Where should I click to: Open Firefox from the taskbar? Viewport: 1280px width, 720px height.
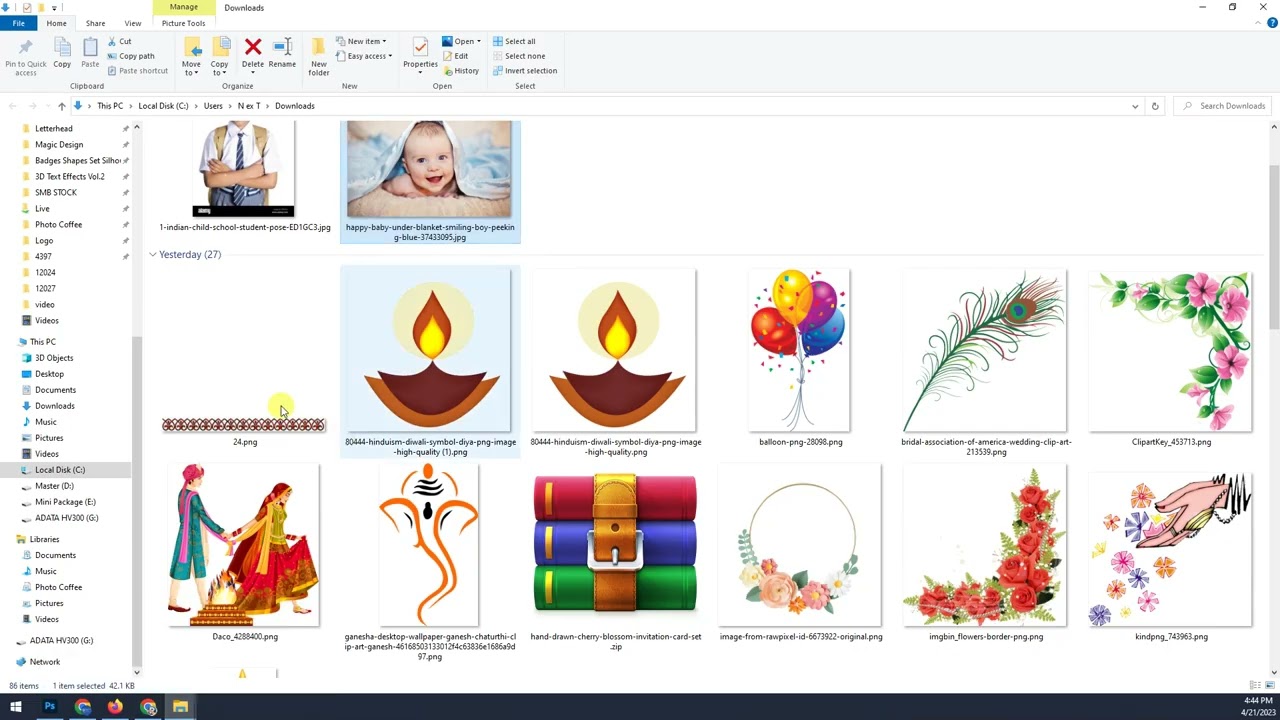[x=115, y=707]
